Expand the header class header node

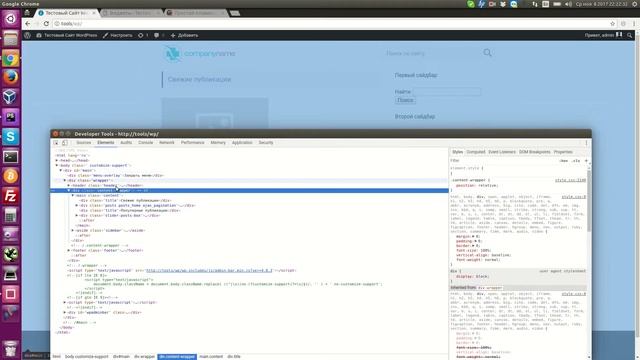(x=69, y=185)
